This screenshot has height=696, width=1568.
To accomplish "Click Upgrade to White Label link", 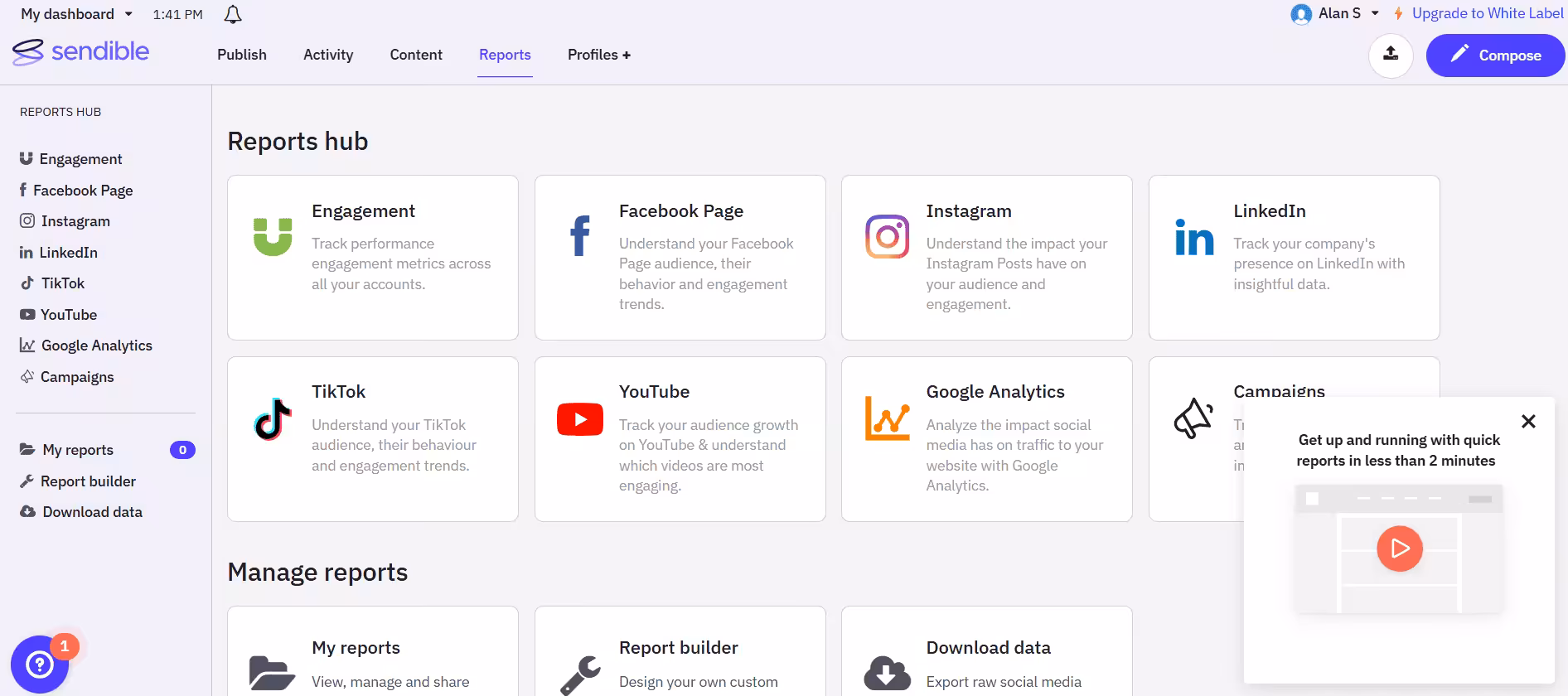I will (1488, 13).
